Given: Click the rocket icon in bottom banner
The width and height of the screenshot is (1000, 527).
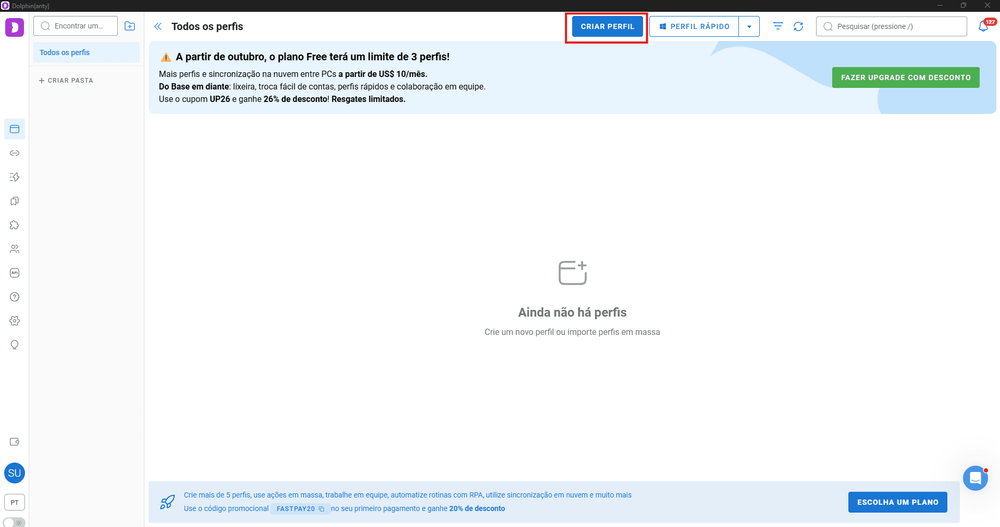Looking at the screenshot, I should point(167,502).
